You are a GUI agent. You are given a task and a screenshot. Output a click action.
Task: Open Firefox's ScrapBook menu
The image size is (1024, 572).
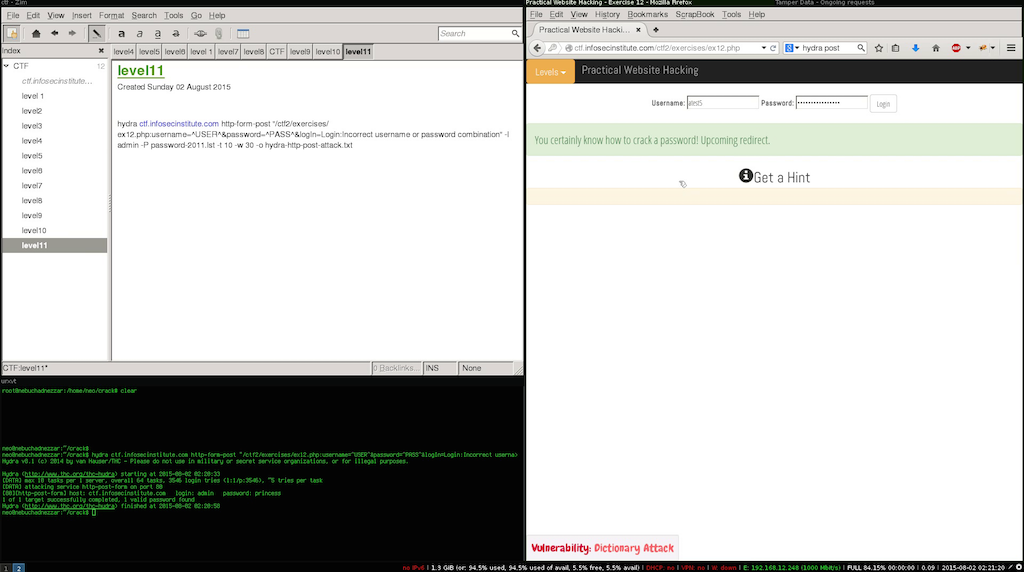pos(695,14)
